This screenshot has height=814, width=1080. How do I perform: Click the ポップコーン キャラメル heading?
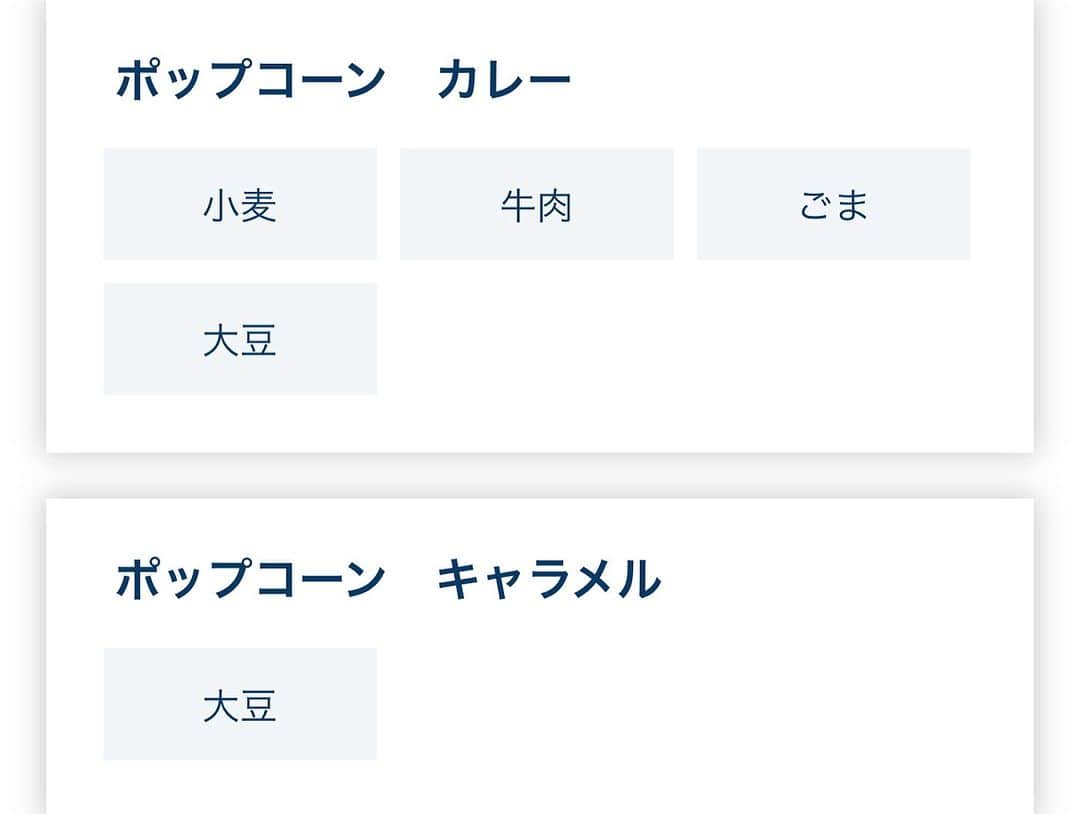388,578
